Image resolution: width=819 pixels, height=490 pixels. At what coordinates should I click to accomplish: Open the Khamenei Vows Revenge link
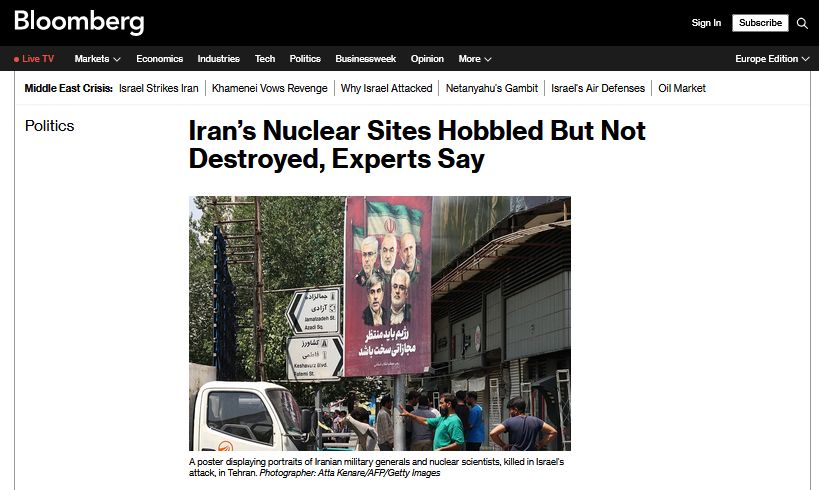point(270,88)
